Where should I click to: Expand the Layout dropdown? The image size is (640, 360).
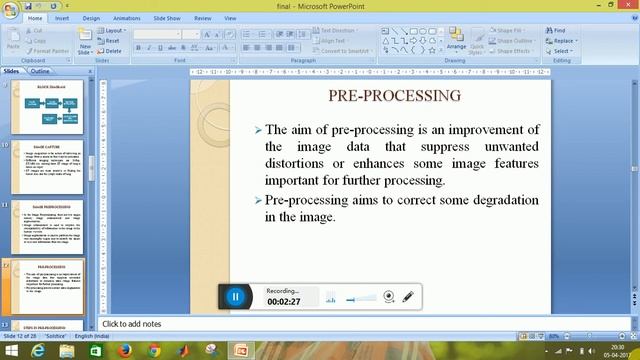(112, 31)
